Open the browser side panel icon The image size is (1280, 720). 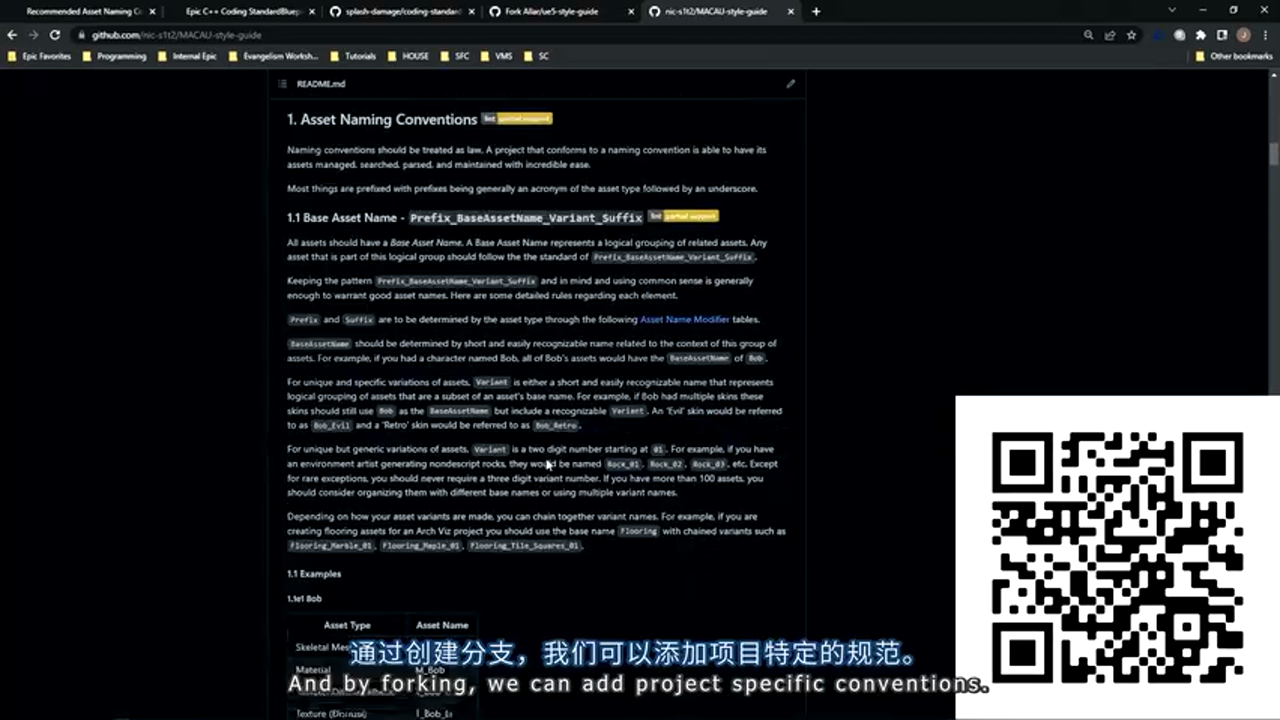point(1222,35)
